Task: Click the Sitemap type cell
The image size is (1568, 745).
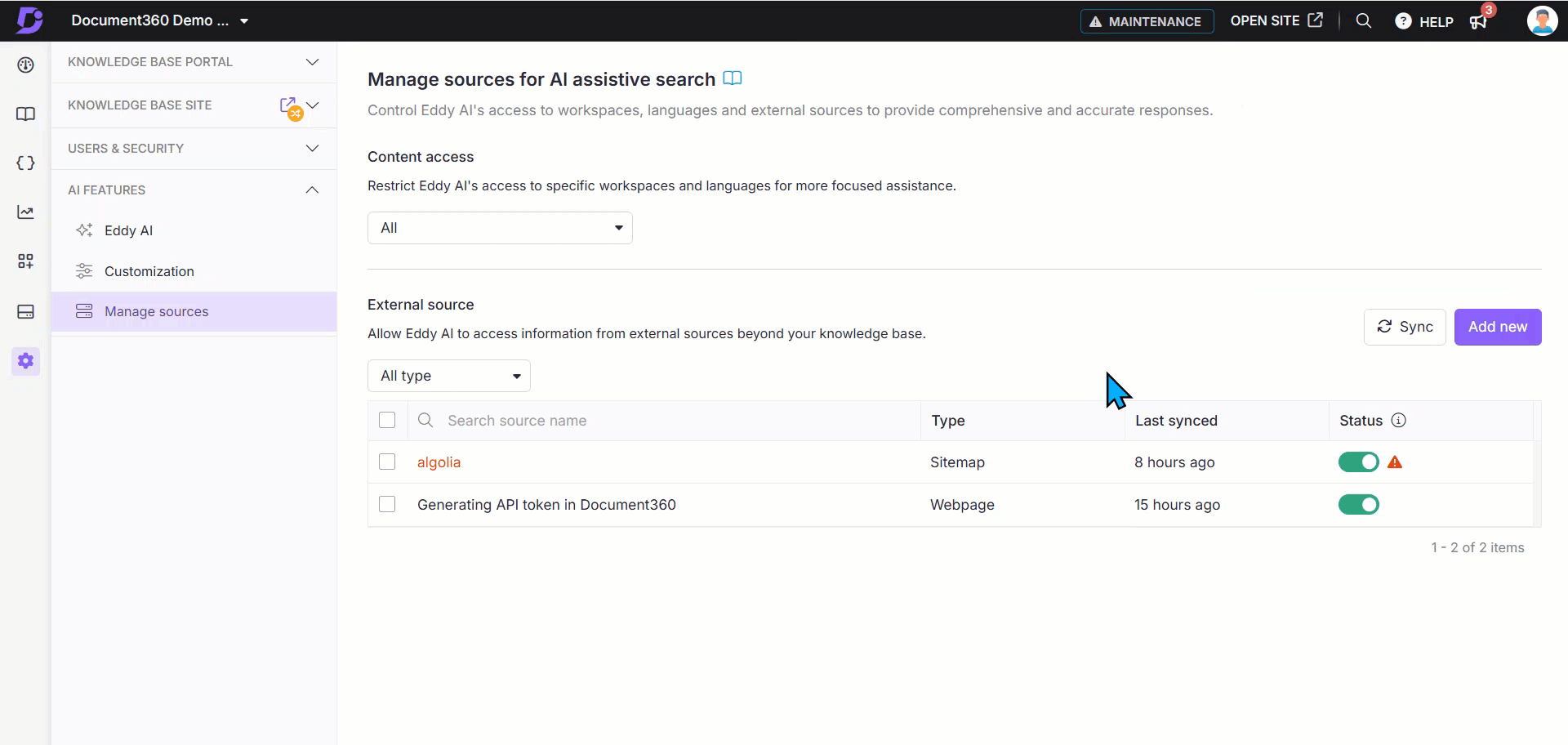Action: (x=957, y=462)
